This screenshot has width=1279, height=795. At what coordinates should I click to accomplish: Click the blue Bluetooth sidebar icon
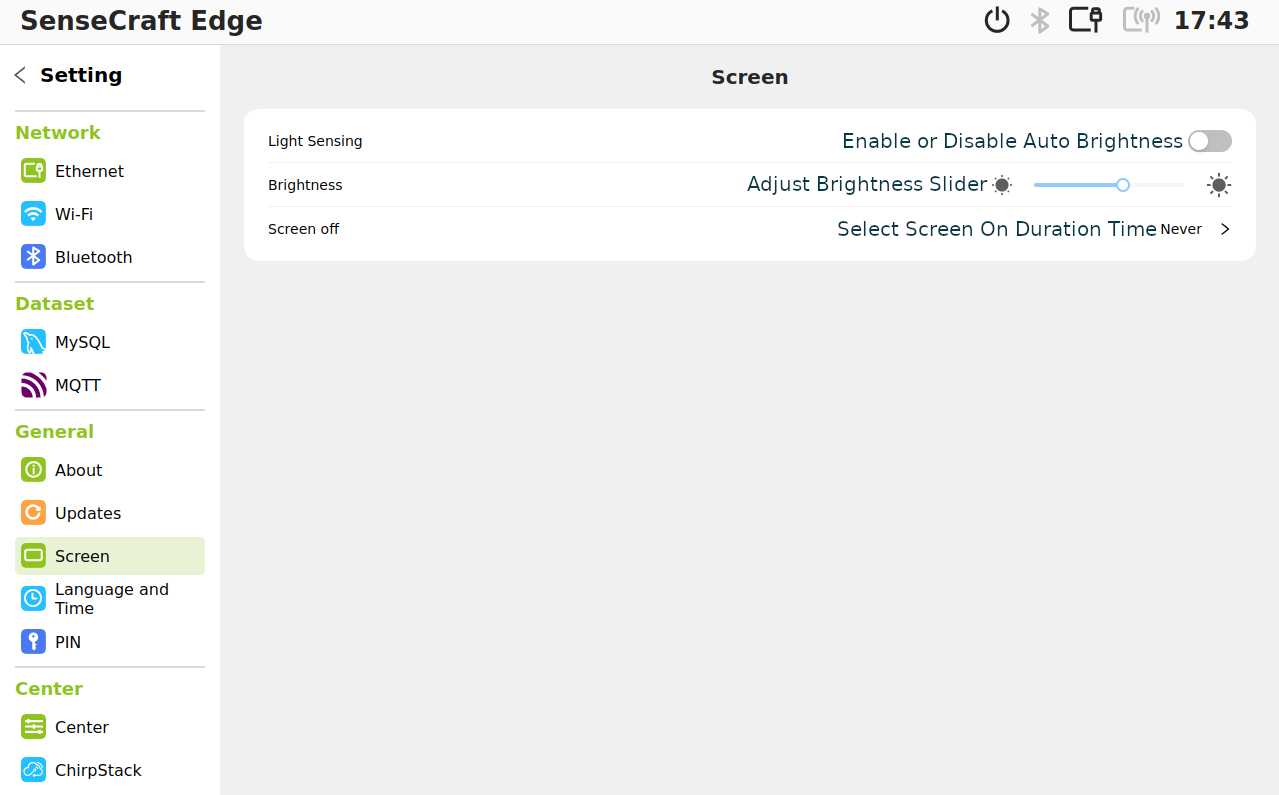pyautogui.click(x=33, y=257)
